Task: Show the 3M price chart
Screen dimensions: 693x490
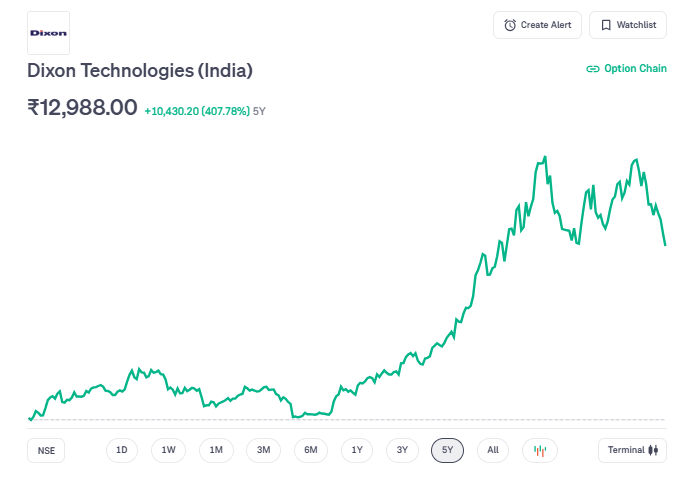Action: [x=263, y=450]
